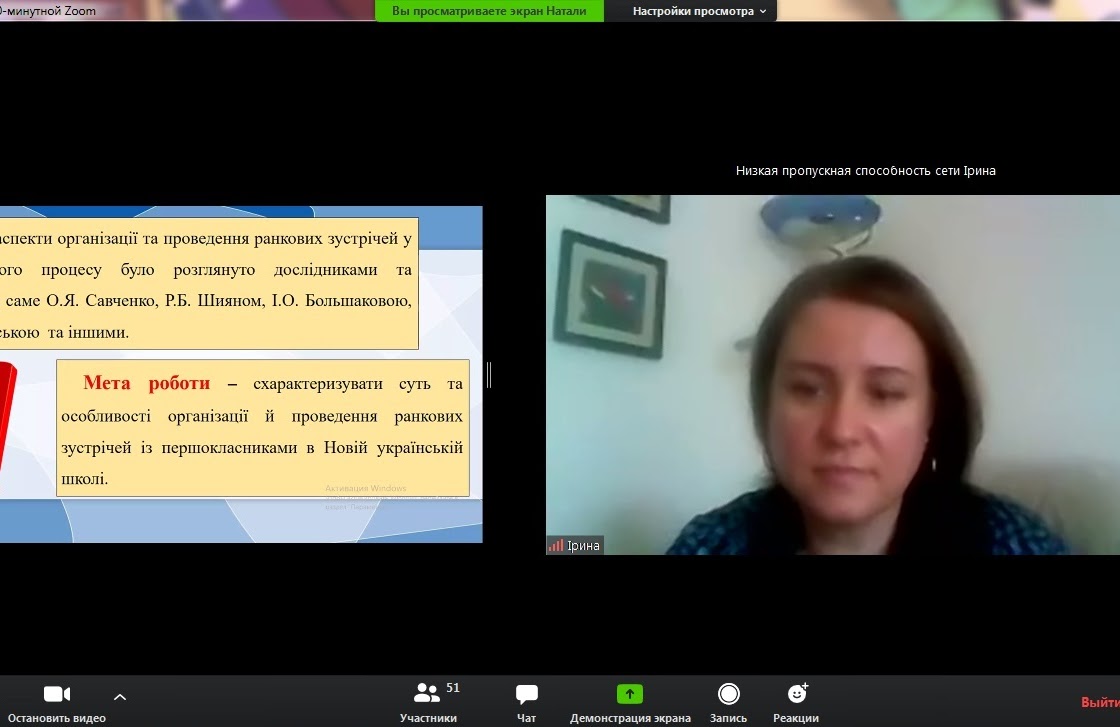Image resolution: width=1120 pixels, height=727 pixels.
Task: Select Ірина's video tile
Action: pos(832,374)
